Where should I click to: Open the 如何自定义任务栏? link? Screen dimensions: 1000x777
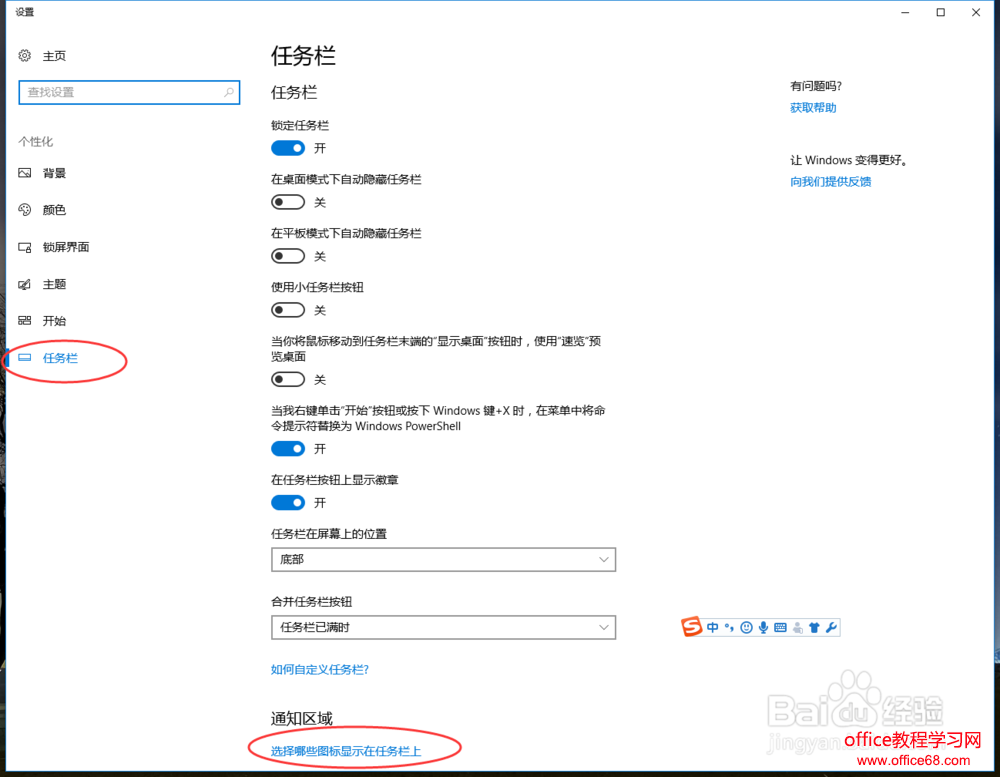(320, 669)
